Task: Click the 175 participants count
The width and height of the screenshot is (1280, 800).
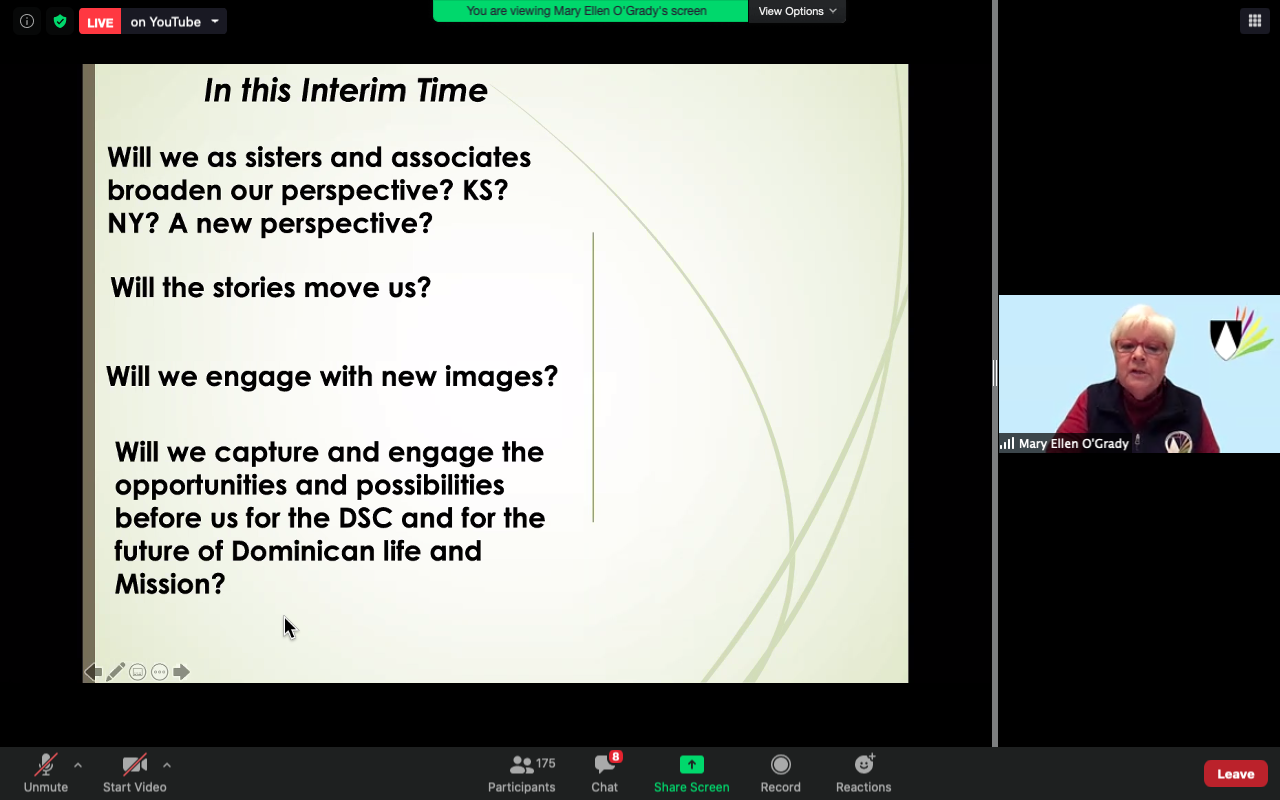Action: [546, 763]
